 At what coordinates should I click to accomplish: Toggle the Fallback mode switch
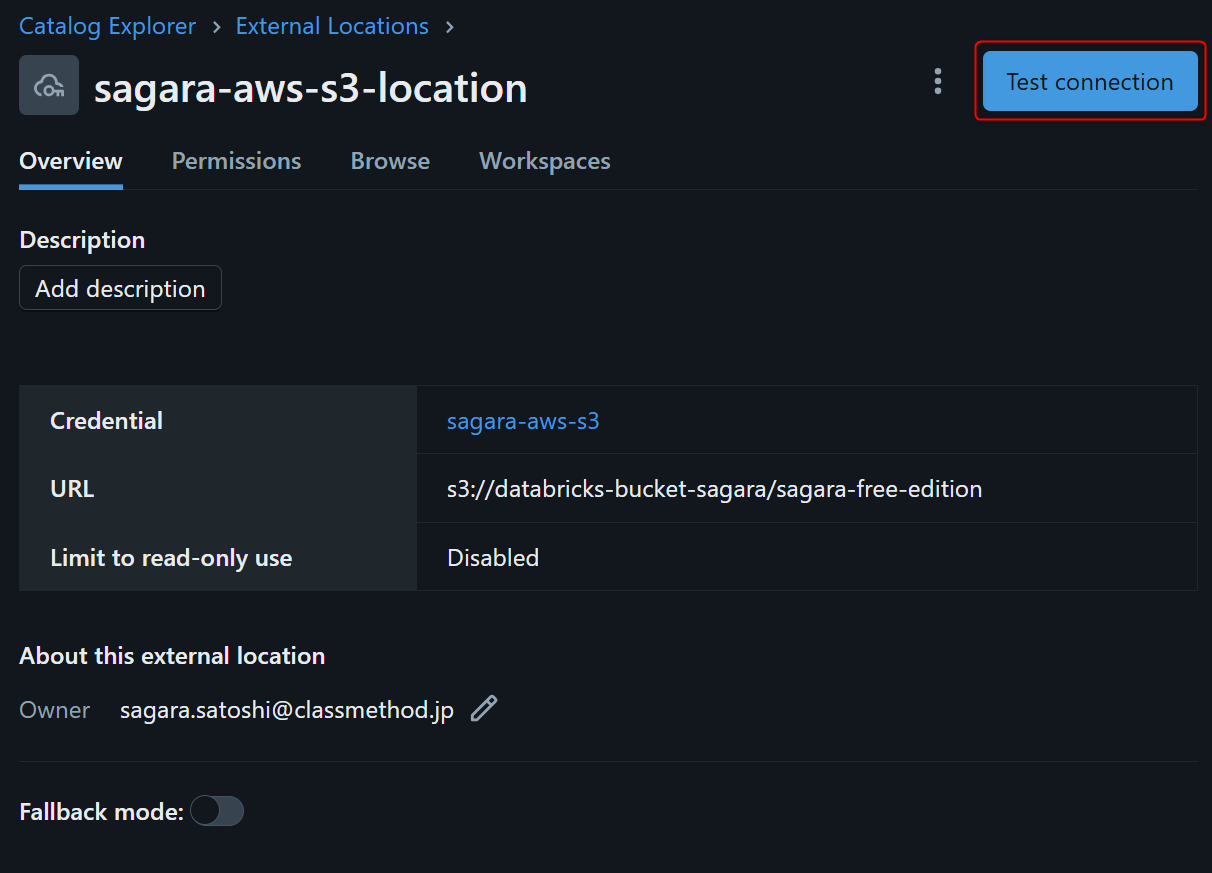(217, 811)
